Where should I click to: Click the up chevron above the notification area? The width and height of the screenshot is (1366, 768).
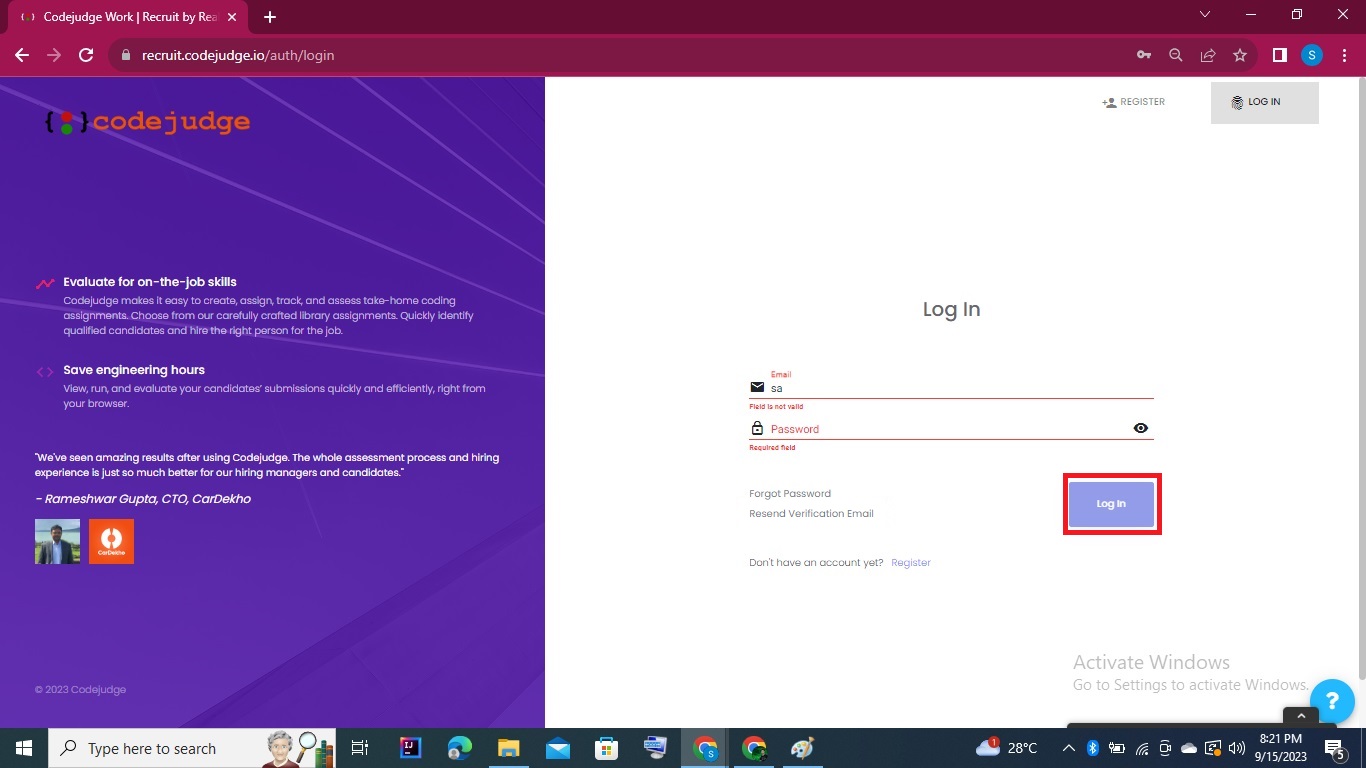(1301, 716)
